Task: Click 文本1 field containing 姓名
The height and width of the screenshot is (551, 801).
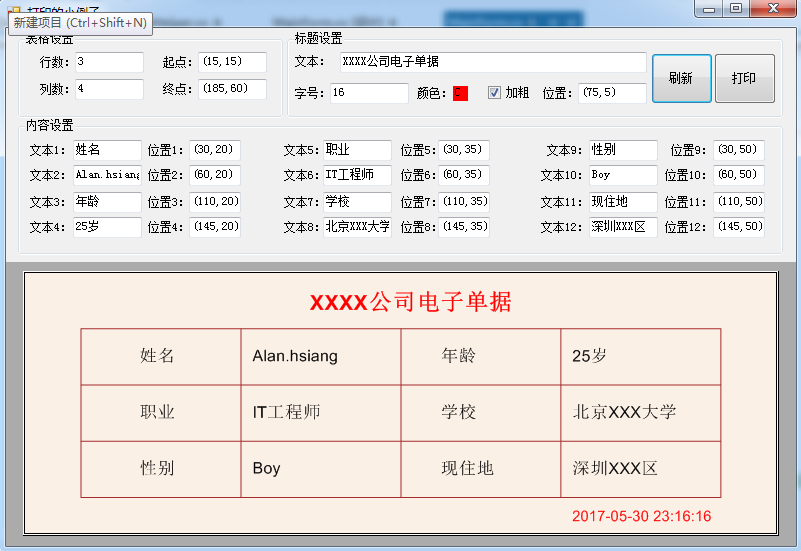Action: [x=107, y=150]
